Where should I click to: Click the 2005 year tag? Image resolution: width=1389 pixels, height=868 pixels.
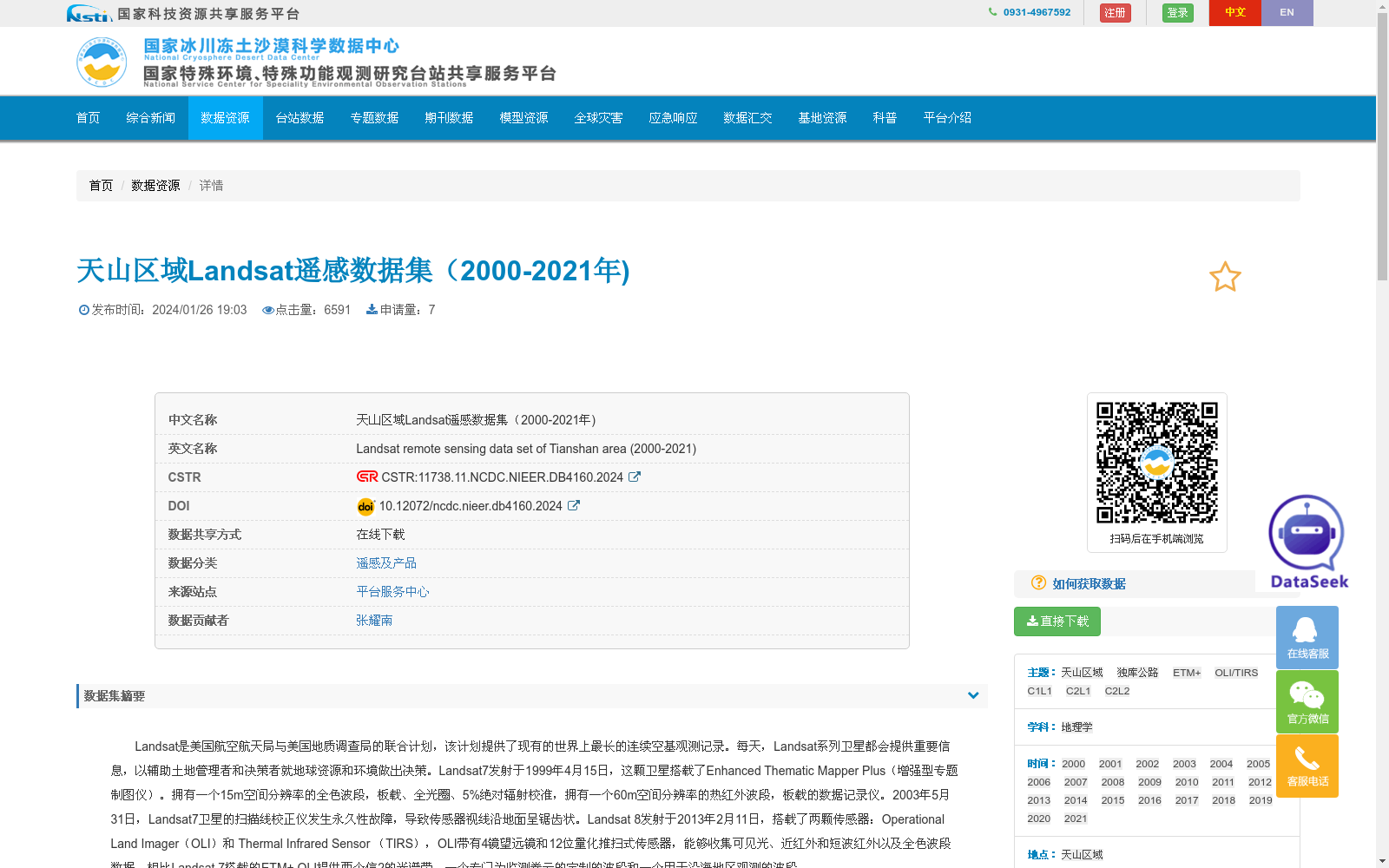(x=1259, y=764)
